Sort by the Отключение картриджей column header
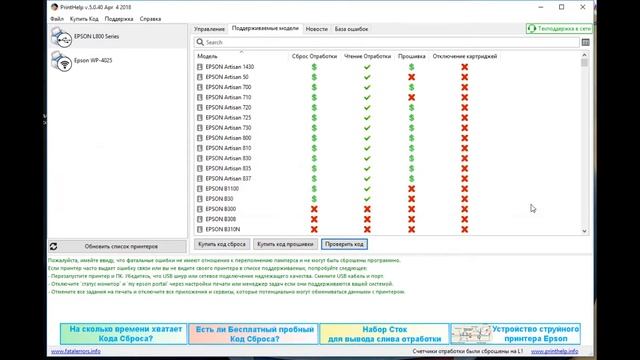Image resolution: width=640 pixels, height=360 pixels. (x=465, y=56)
